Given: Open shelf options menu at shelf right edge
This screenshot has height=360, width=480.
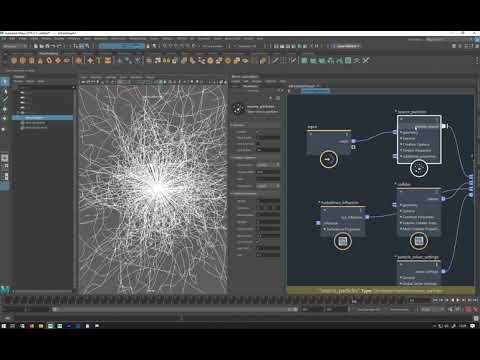Looking at the screenshot, I should [x=476, y=60].
